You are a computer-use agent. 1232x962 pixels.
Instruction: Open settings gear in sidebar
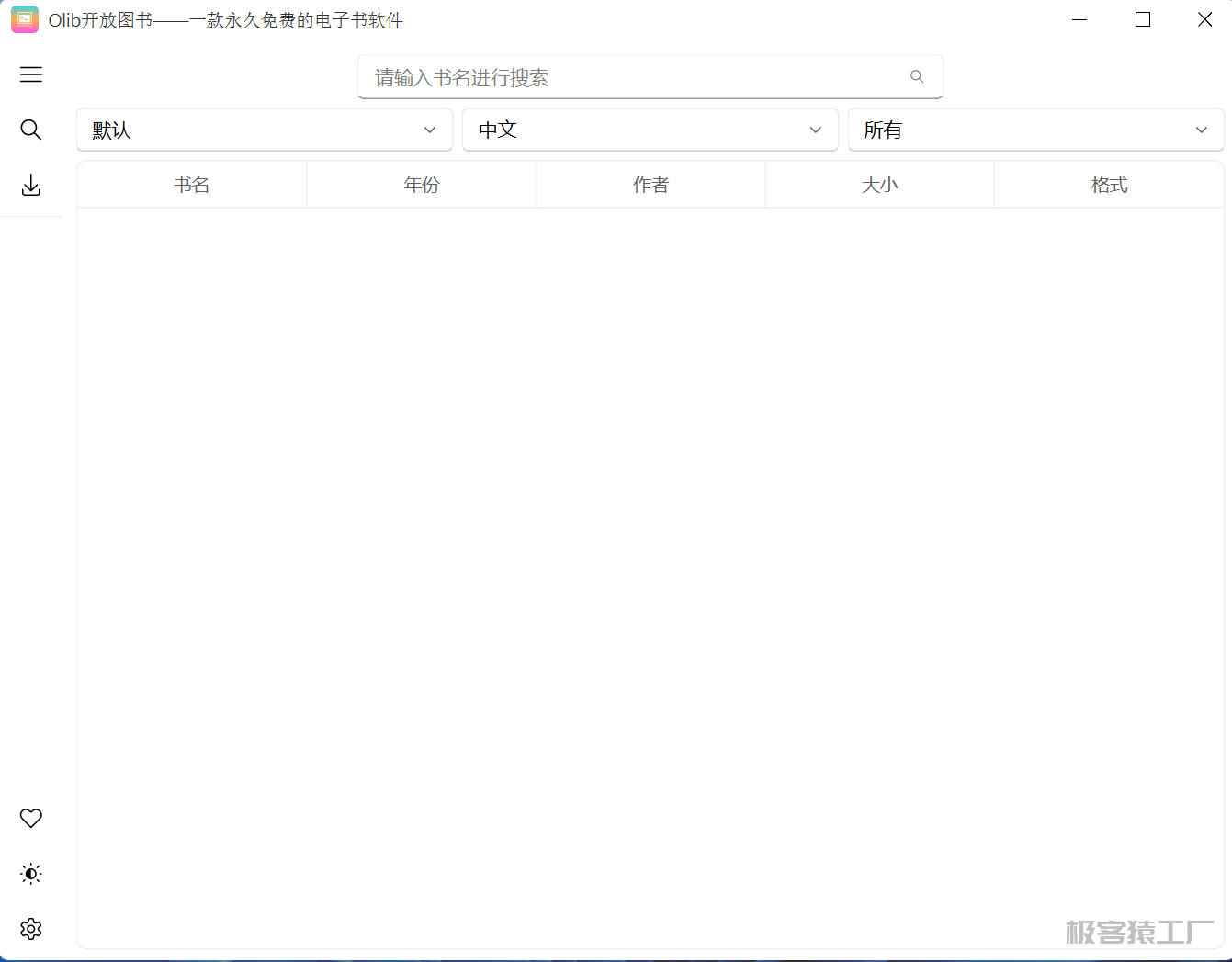(x=31, y=929)
